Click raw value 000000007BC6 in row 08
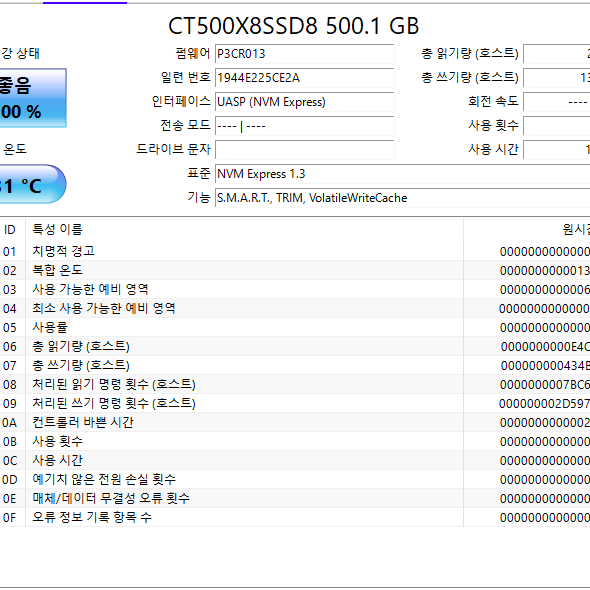The image size is (590, 590). [x=545, y=385]
